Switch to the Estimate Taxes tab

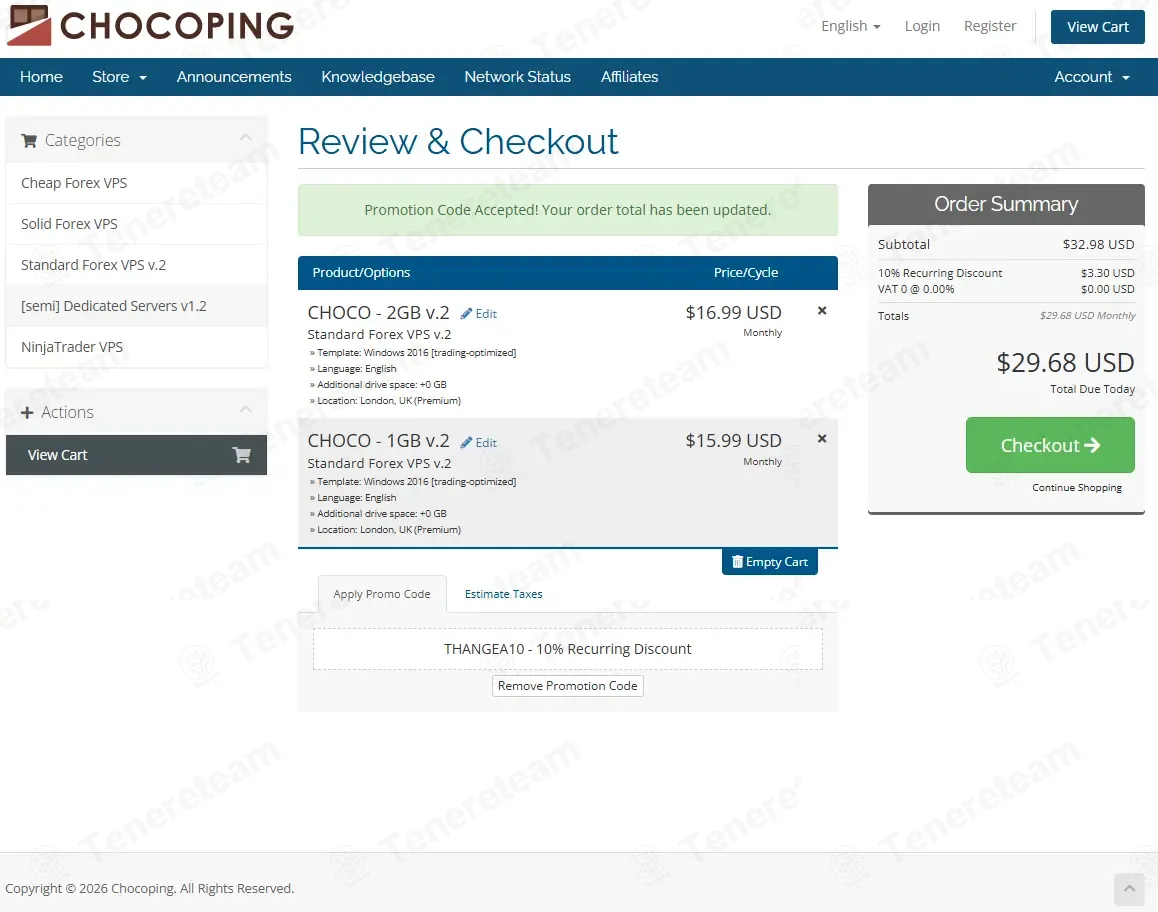pos(504,594)
